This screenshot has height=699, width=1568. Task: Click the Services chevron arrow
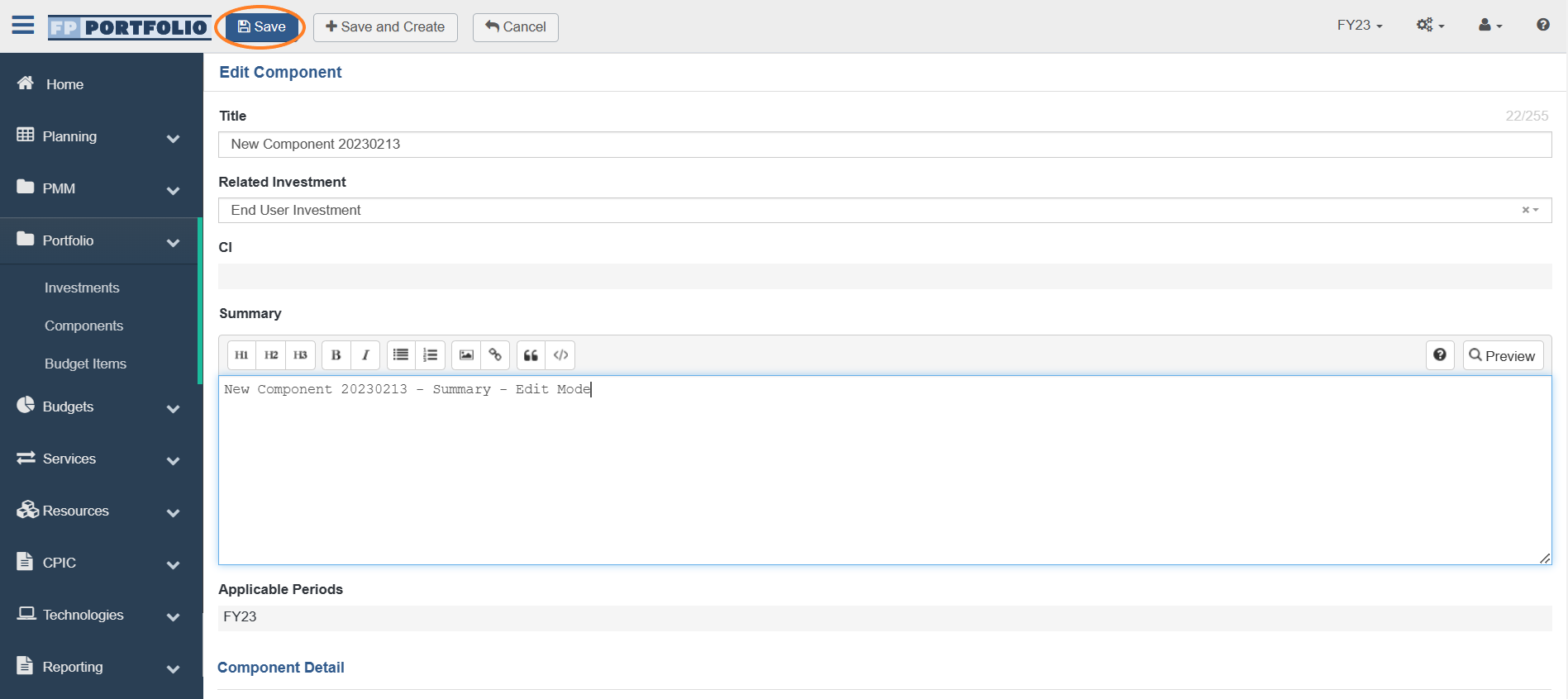pos(173,461)
